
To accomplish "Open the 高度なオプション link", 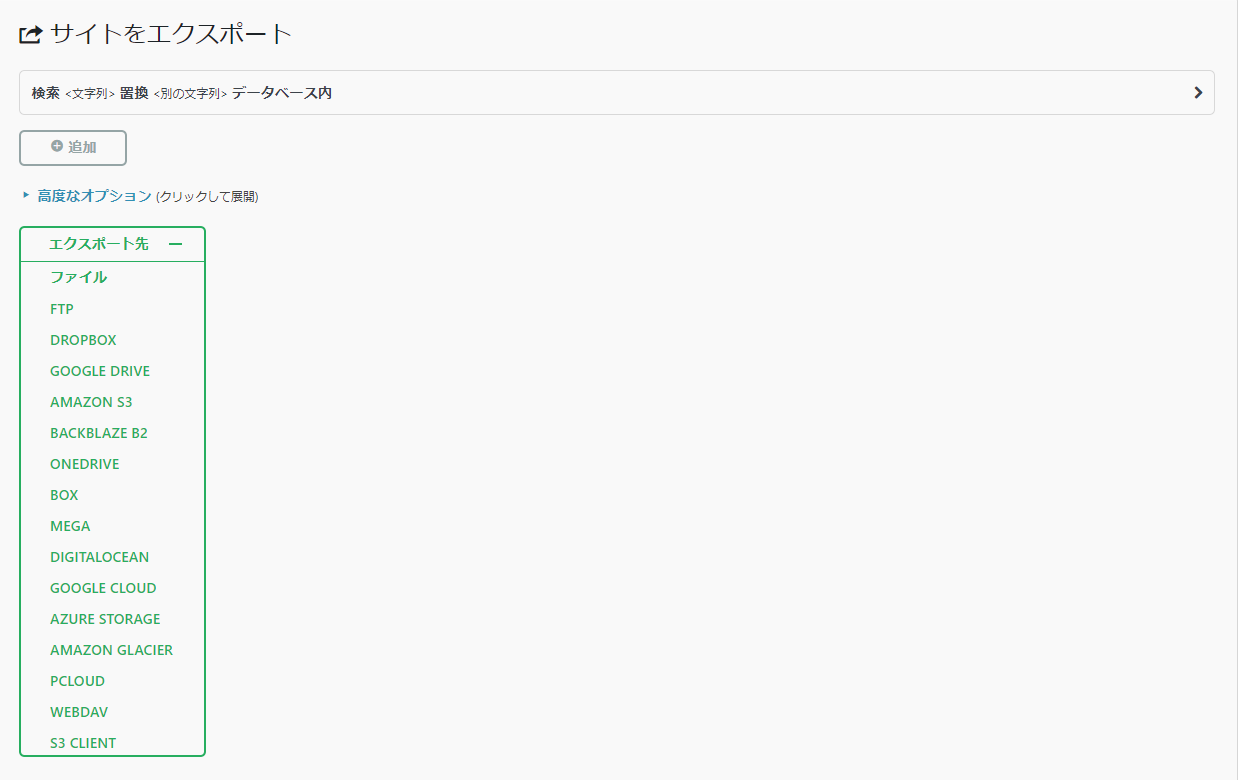I will tap(94, 196).
